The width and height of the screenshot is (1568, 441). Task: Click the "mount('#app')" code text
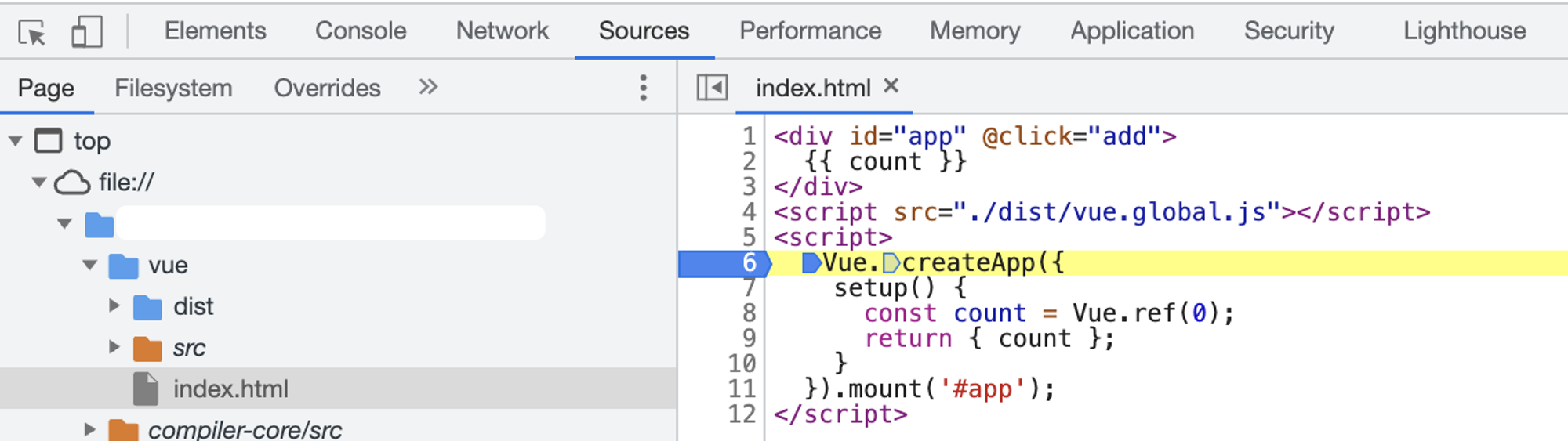coord(944,389)
